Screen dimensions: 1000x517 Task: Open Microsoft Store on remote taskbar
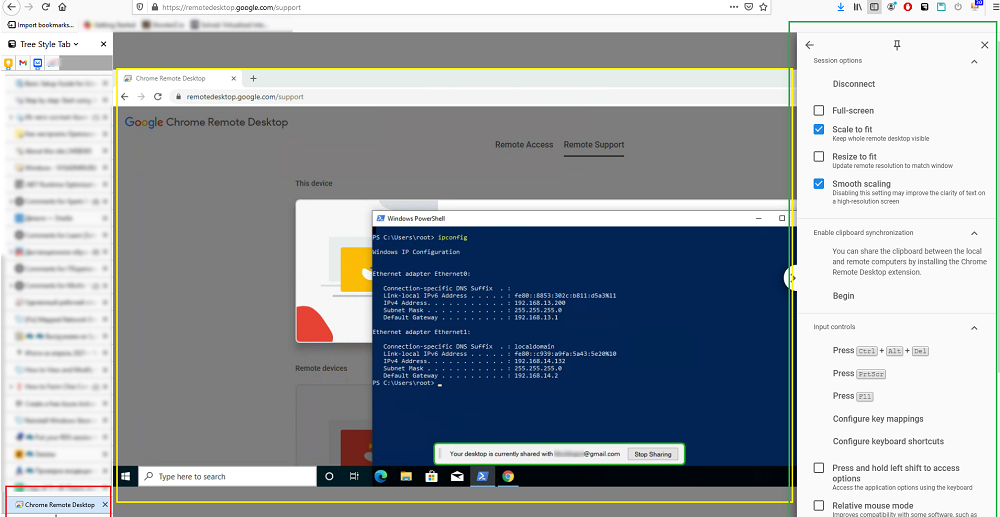pyautogui.click(x=431, y=476)
